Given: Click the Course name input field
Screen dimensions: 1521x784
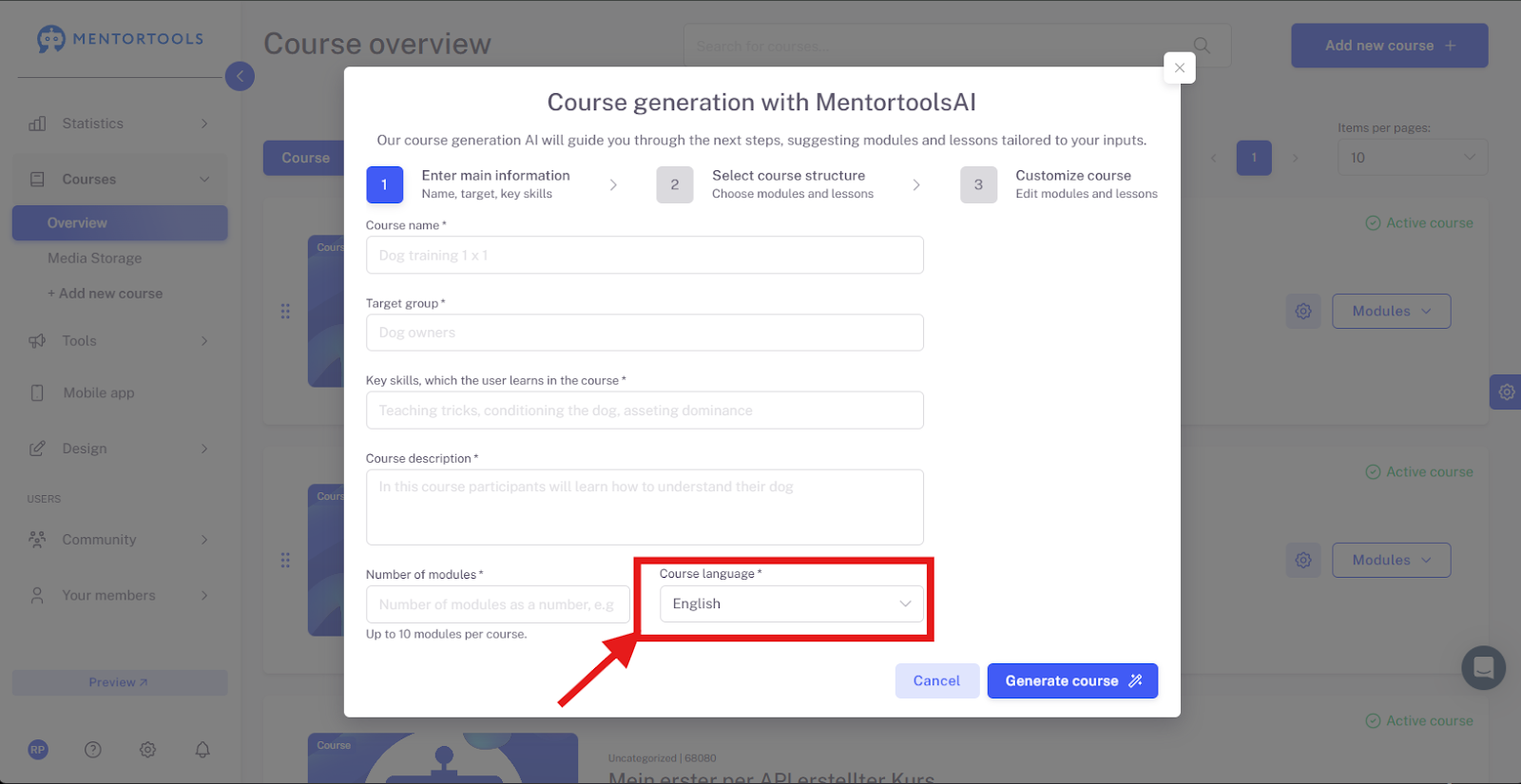Looking at the screenshot, I should pos(645,256).
